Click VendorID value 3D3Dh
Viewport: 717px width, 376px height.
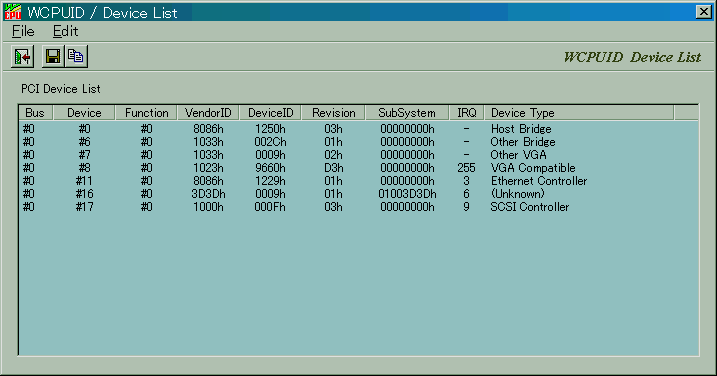208,194
